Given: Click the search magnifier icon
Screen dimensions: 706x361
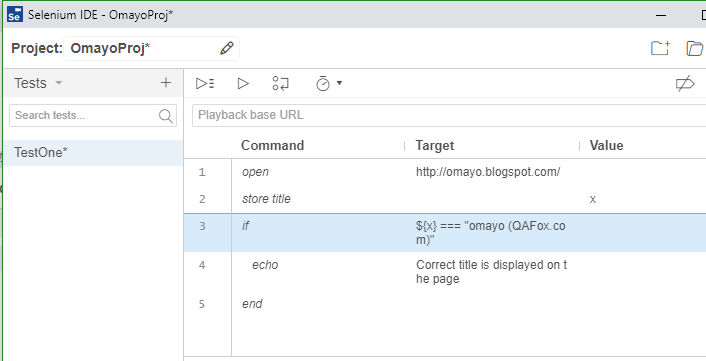Looking at the screenshot, I should 166,116.
